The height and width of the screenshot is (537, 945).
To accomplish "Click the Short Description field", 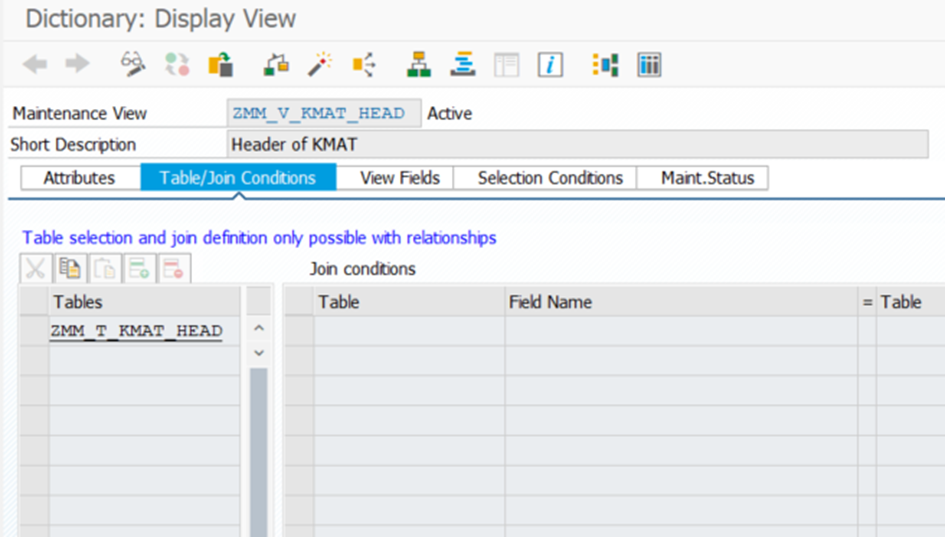I will click(577, 145).
